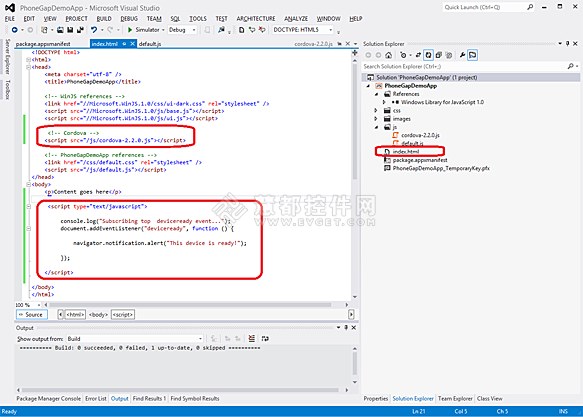Collapse the js folder
The width and height of the screenshot is (583, 417).
tap(377, 127)
